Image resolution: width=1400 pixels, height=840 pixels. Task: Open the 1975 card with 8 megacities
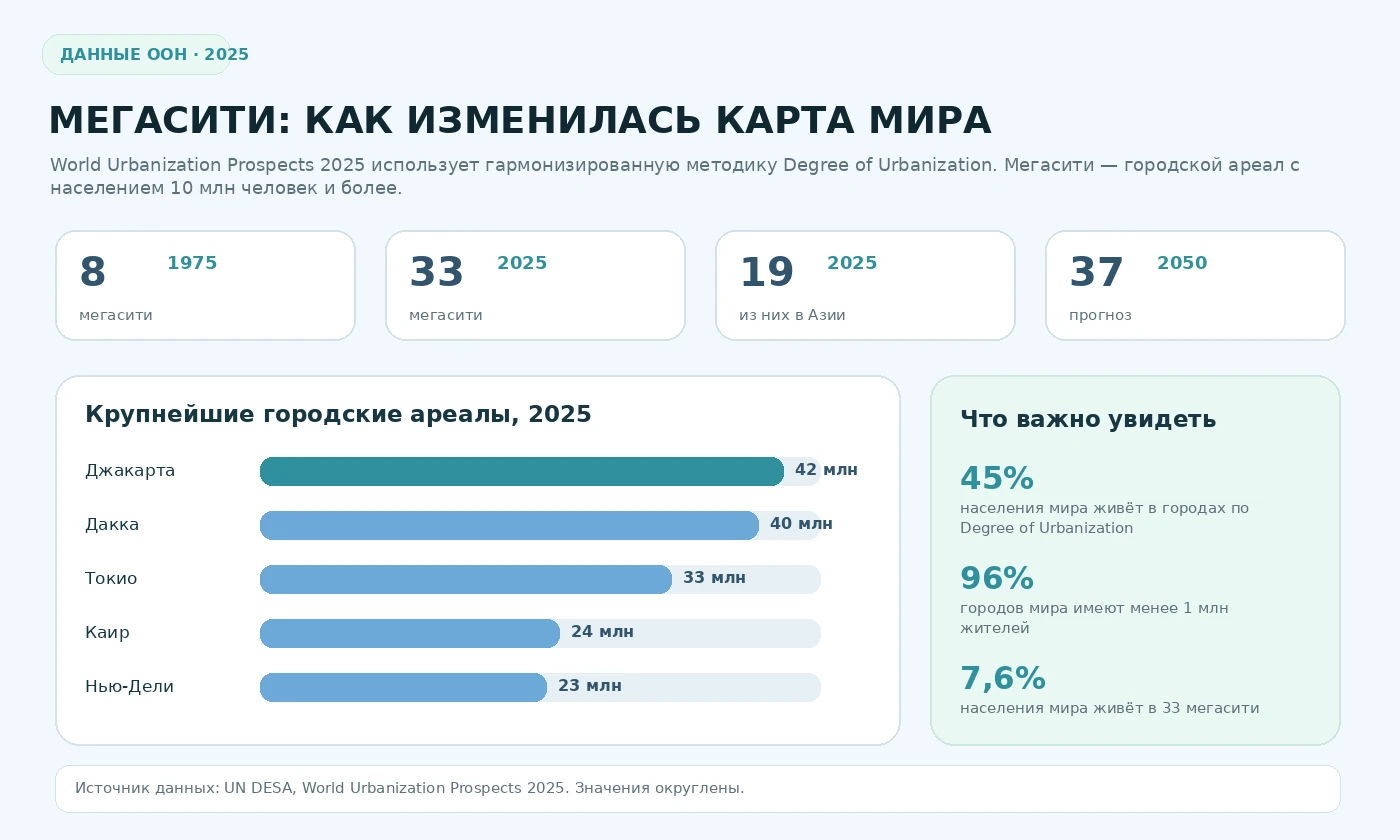[205, 286]
